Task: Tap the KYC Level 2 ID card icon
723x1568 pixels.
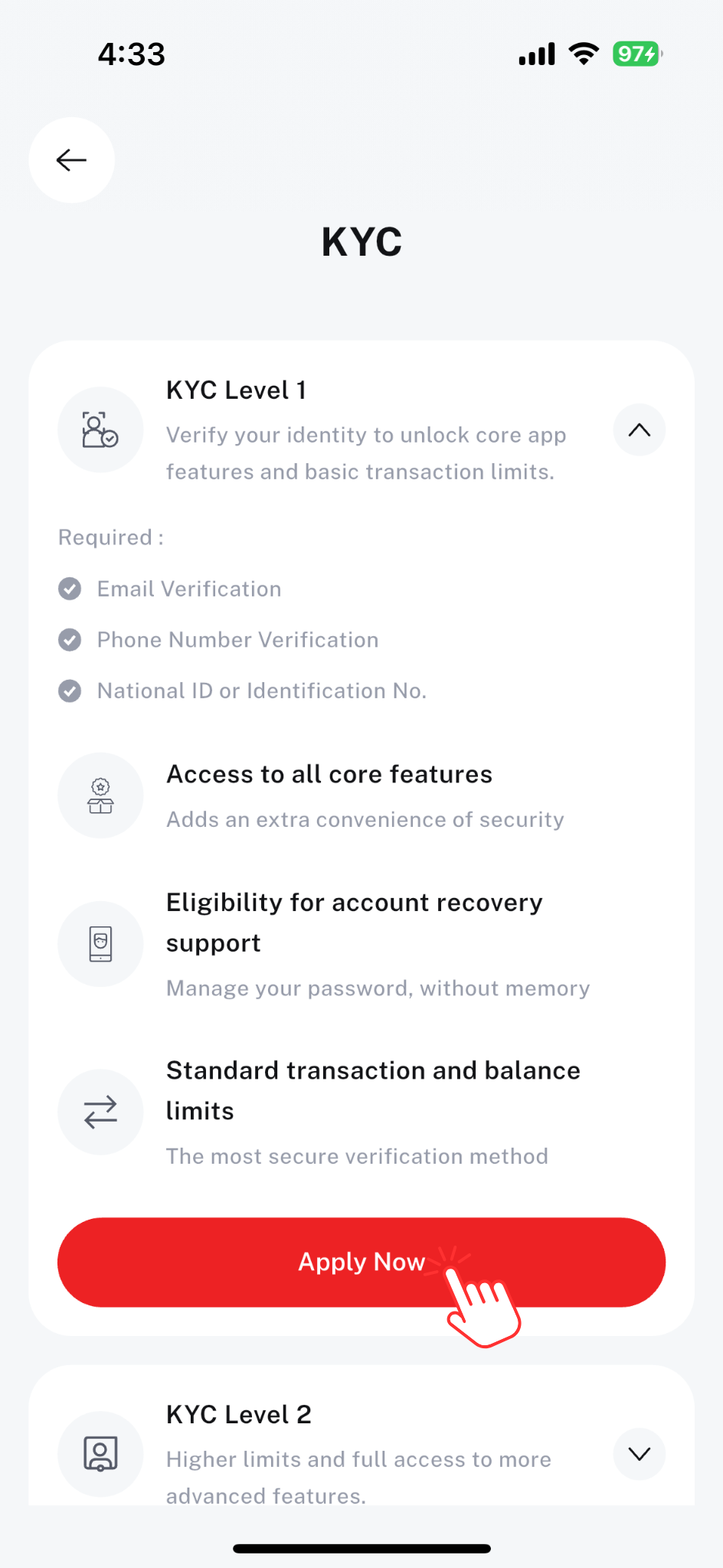Action: coord(100,1453)
